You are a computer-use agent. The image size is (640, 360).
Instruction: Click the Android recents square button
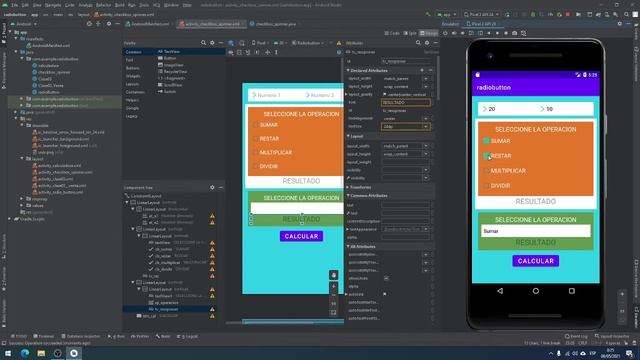tap(571, 291)
